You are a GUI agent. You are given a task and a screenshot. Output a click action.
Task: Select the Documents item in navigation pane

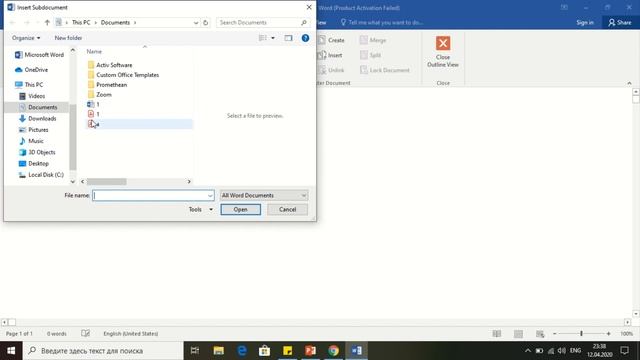coord(38,107)
